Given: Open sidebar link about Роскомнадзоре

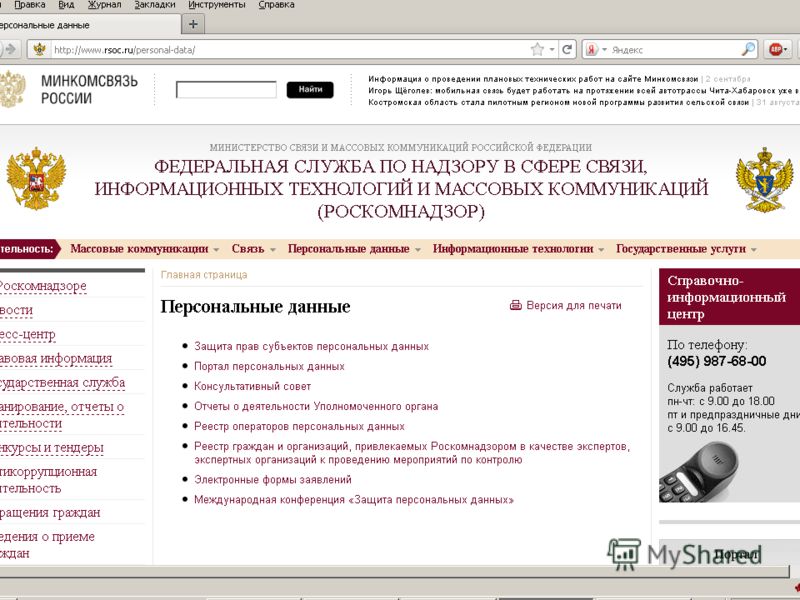Looking at the screenshot, I should click(x=43, y=286).
